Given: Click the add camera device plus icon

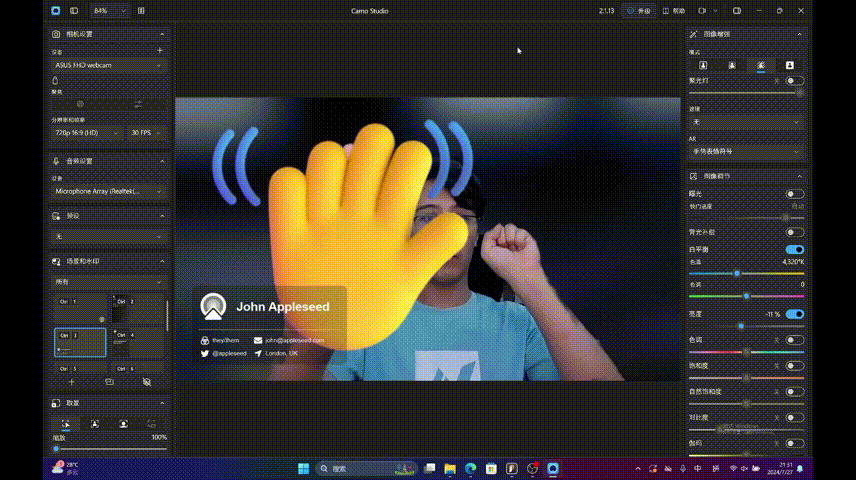Looking at the screenshot, I should 160,50.
